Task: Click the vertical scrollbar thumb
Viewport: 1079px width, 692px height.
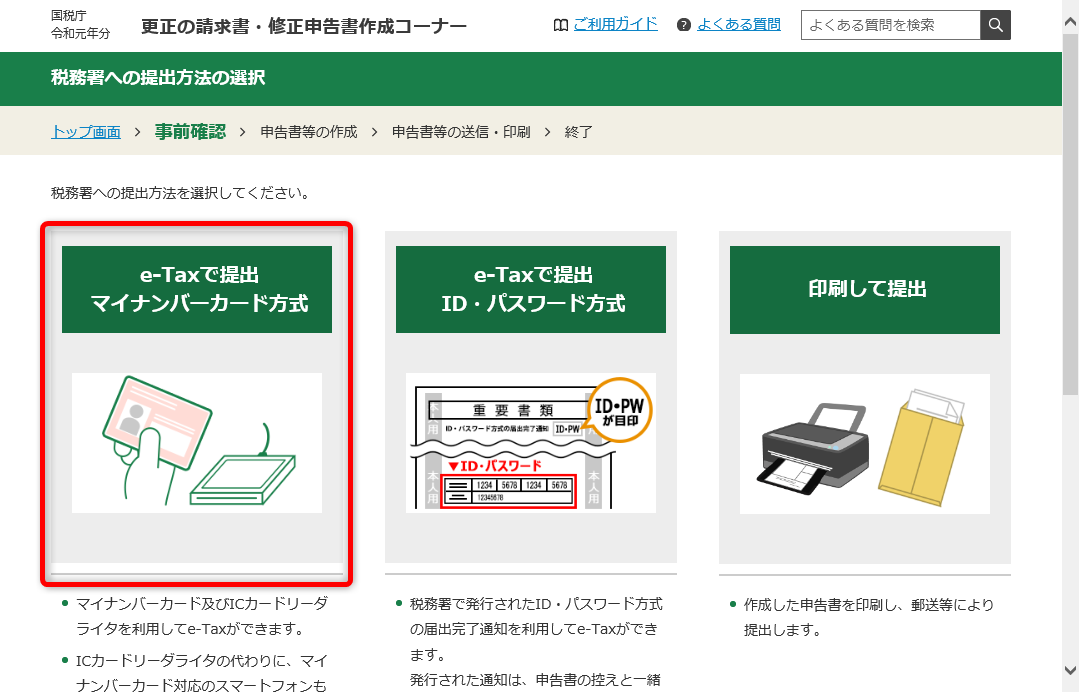Action: pos(1070,213)
